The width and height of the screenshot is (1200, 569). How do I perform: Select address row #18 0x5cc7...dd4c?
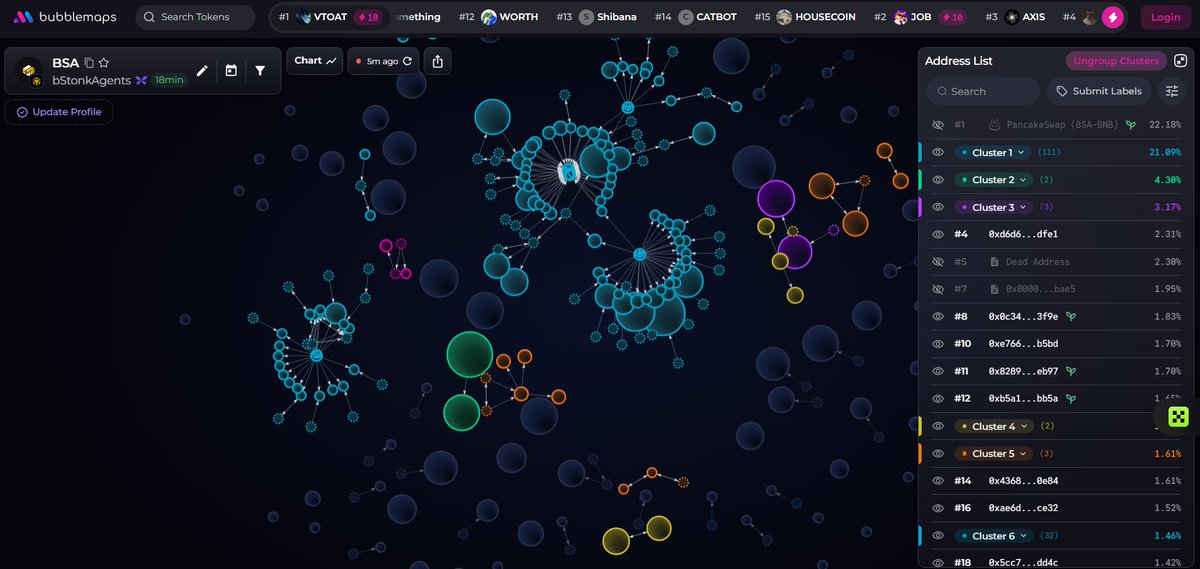point(1056,562)
